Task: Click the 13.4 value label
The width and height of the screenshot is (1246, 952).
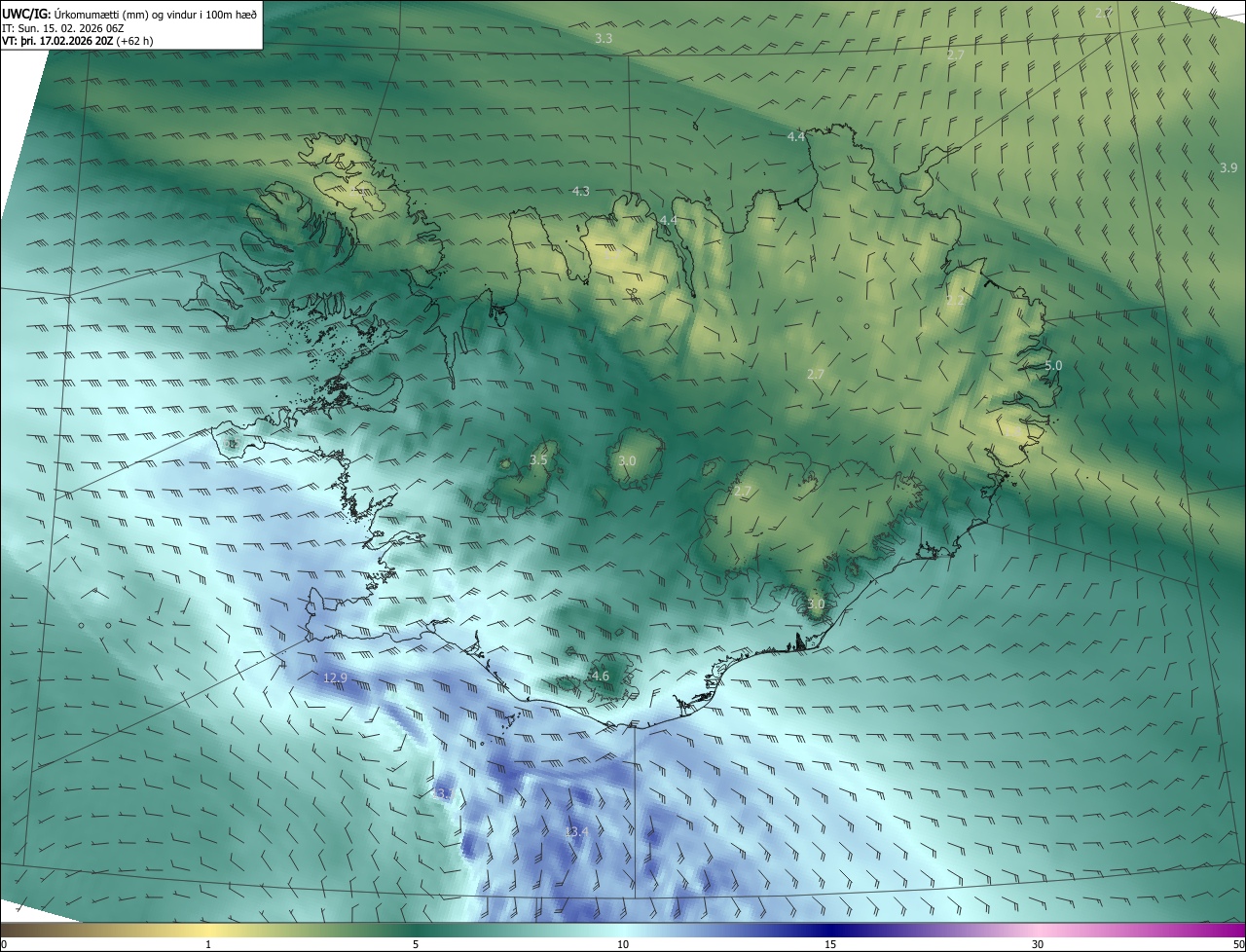Action: (577, 831)
